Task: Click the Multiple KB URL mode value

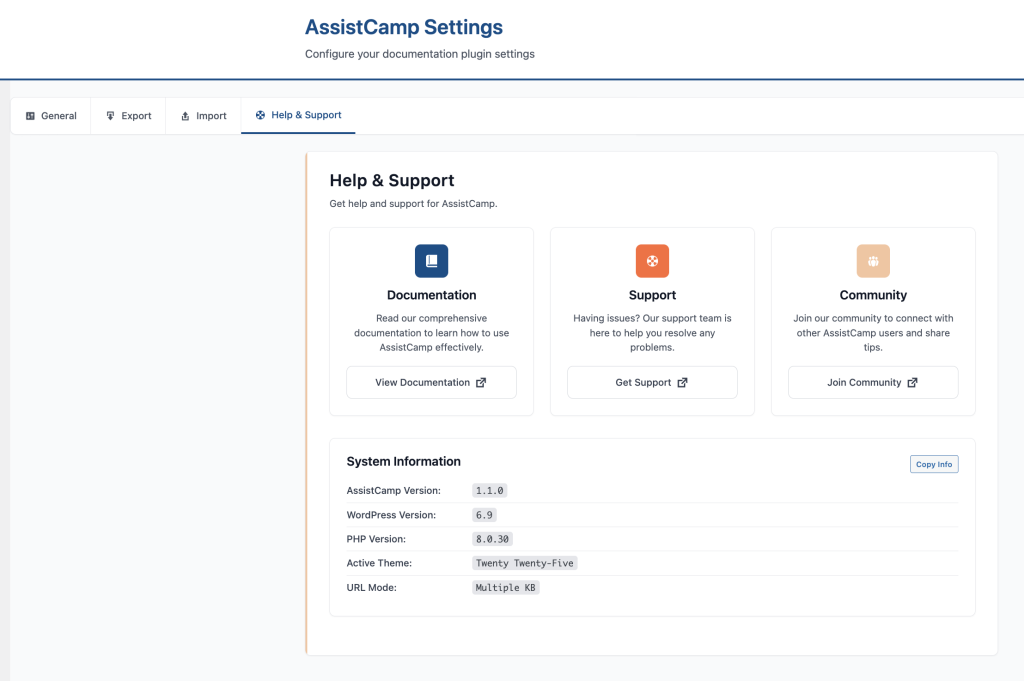Action: point(505,588)
